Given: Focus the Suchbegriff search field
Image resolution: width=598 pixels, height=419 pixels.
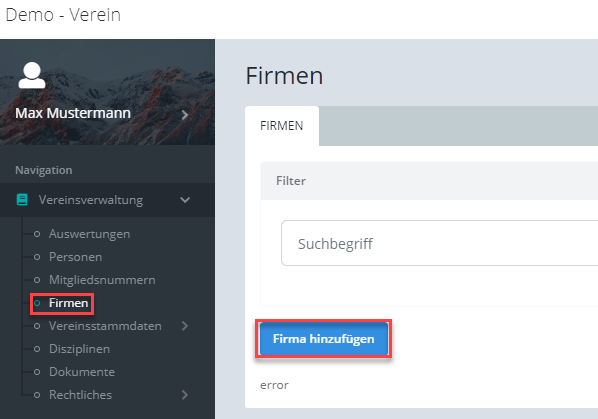Looking at the screenshot, I should click(439, 243).
